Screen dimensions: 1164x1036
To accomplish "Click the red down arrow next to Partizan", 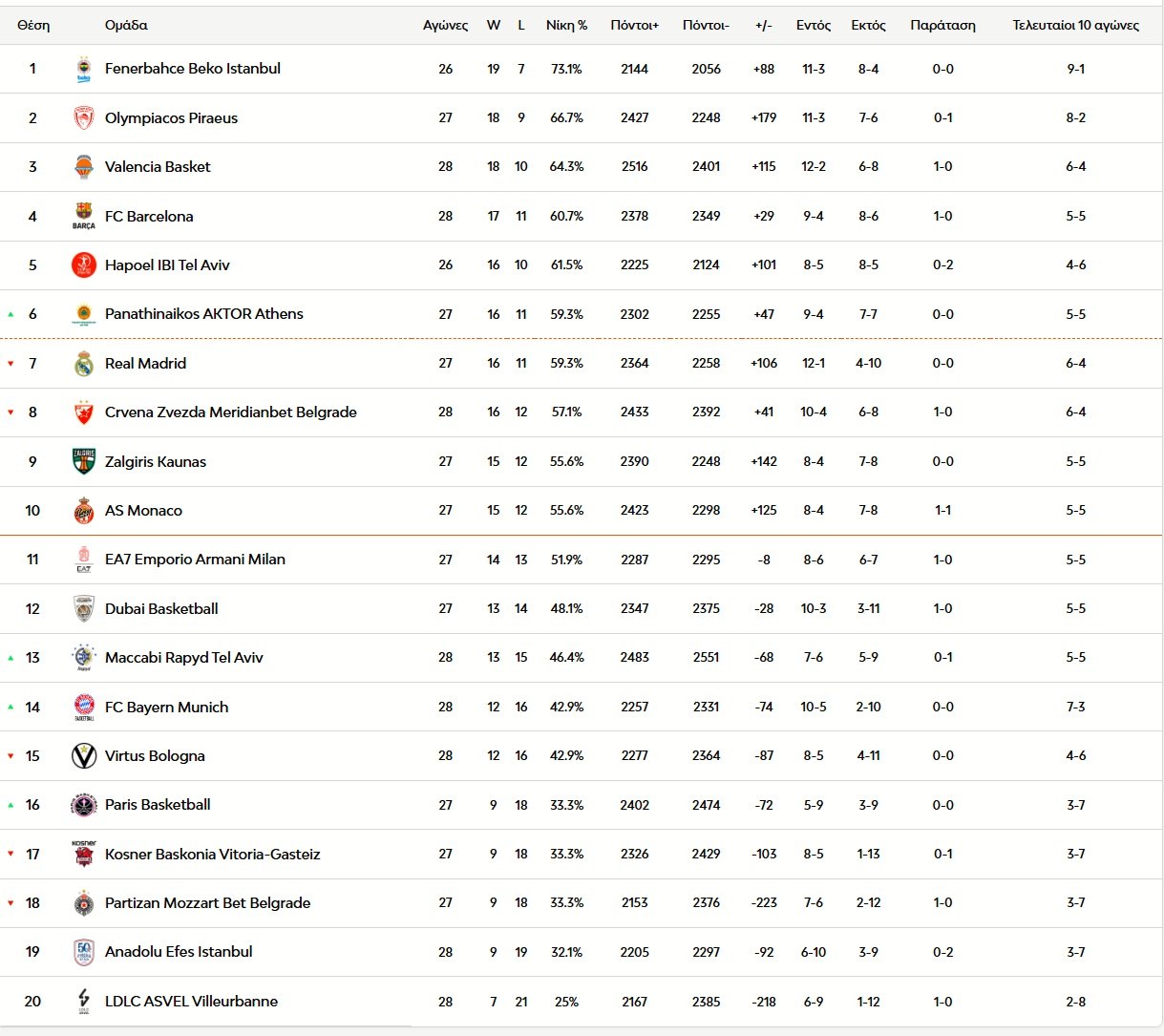I will coord(11,903).
